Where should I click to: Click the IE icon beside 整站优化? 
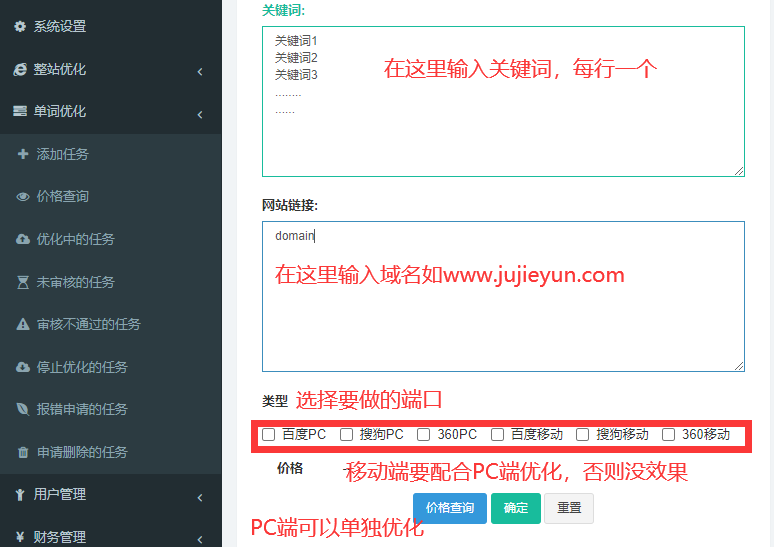19,70
